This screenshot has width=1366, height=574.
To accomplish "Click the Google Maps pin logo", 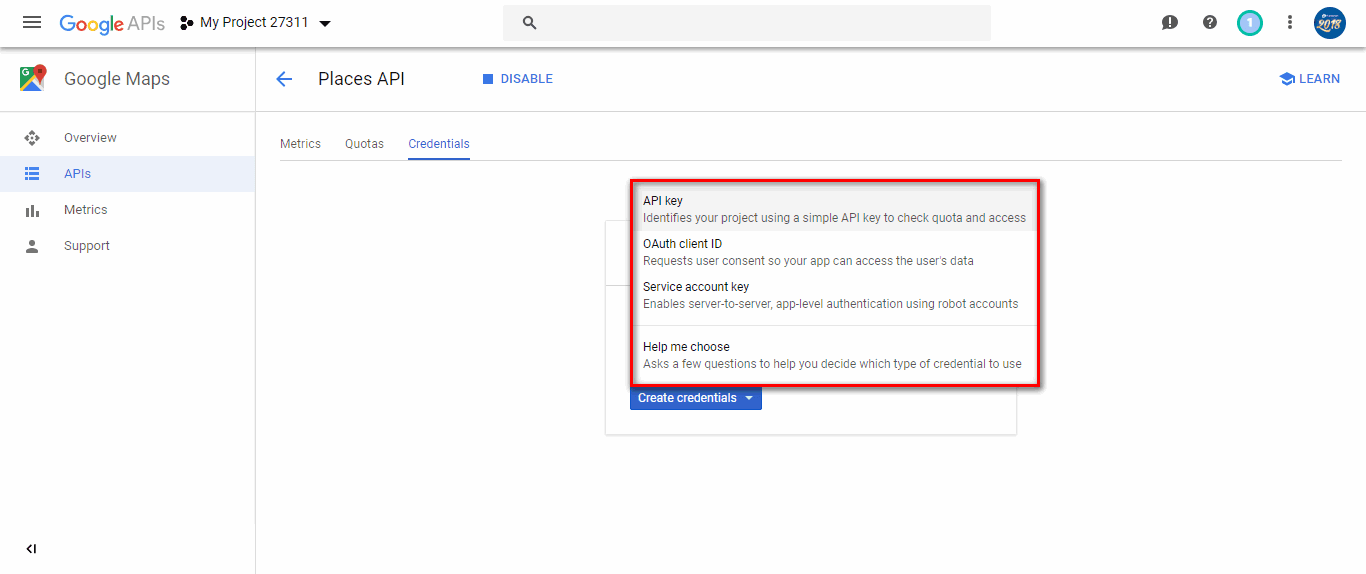I will pyautogui.click(x=33, y=79).
